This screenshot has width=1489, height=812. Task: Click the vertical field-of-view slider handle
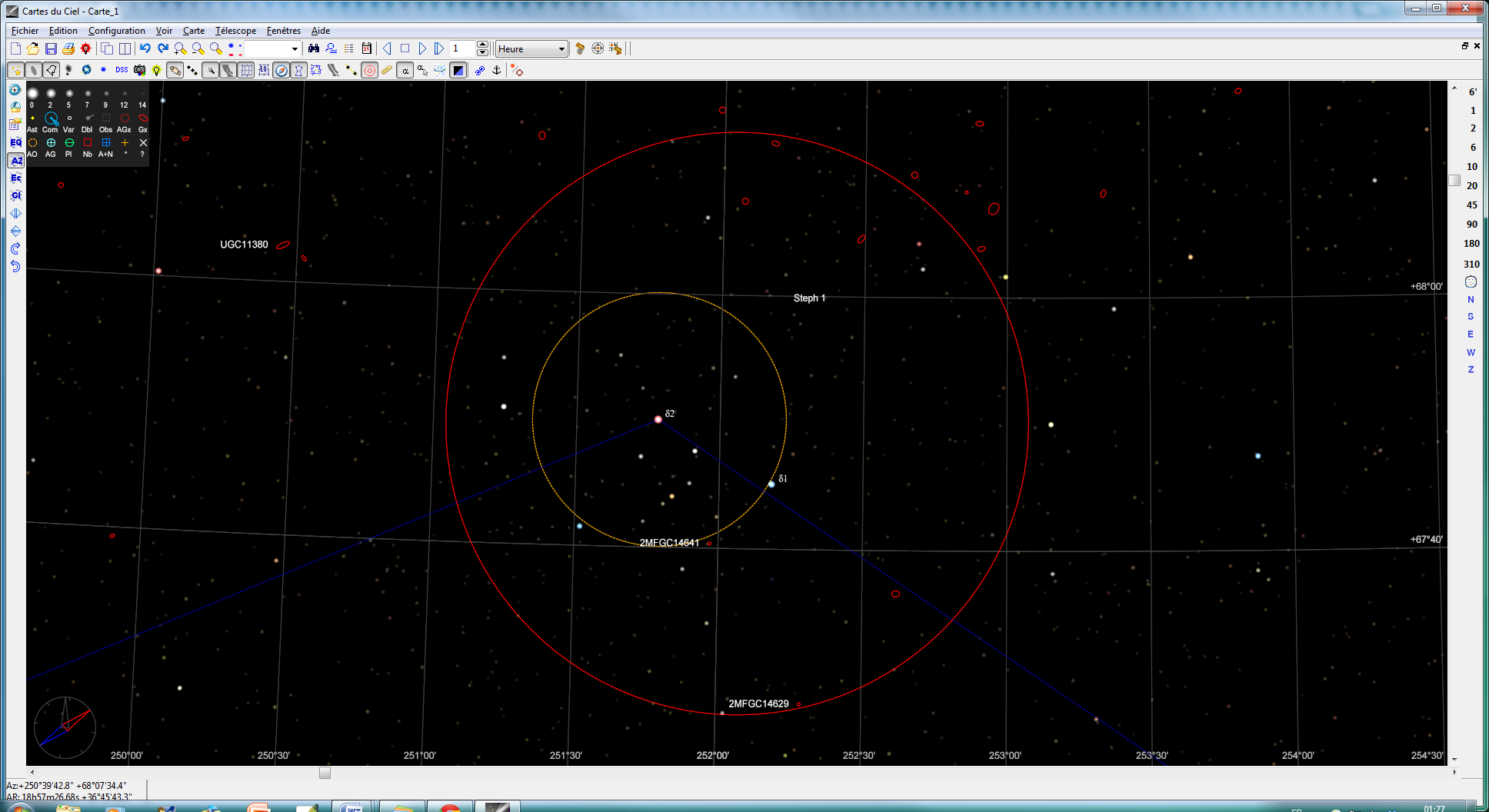pos(1454,180)
